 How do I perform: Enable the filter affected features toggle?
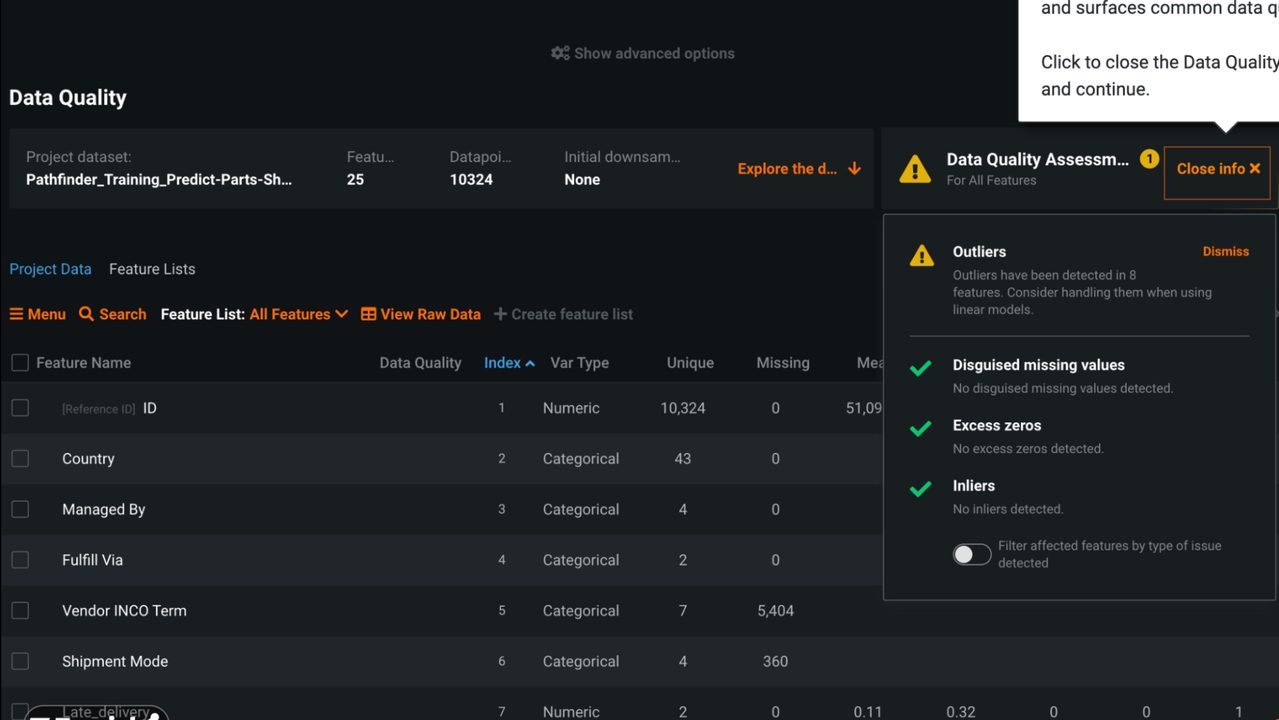tap(971, 554)
